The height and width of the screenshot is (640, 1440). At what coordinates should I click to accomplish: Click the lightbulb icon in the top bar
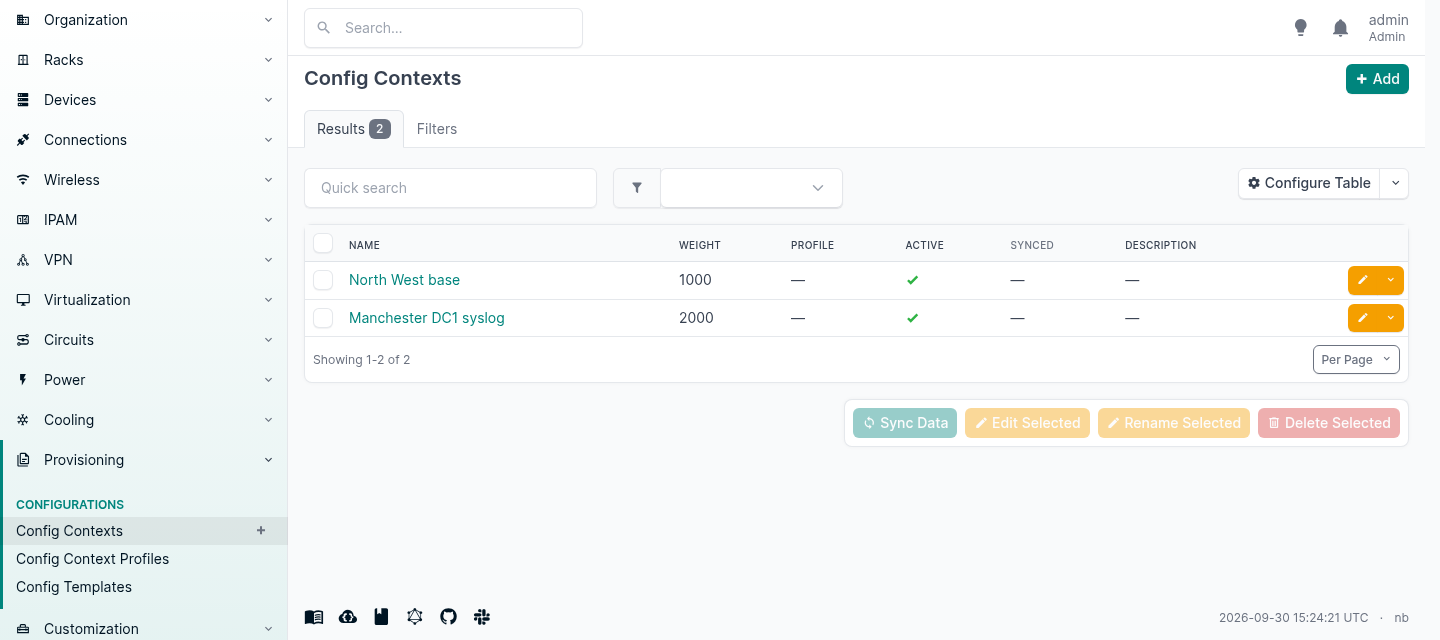tap(1300, 28)
